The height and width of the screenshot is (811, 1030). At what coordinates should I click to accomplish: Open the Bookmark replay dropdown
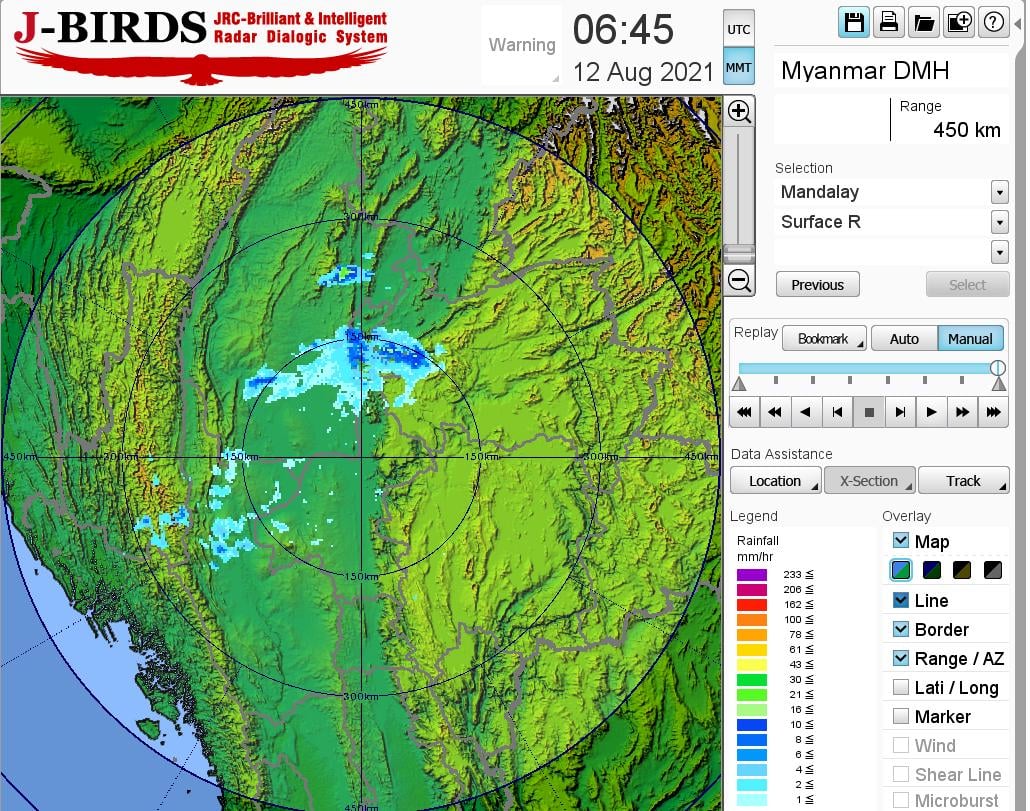(823, 339)
